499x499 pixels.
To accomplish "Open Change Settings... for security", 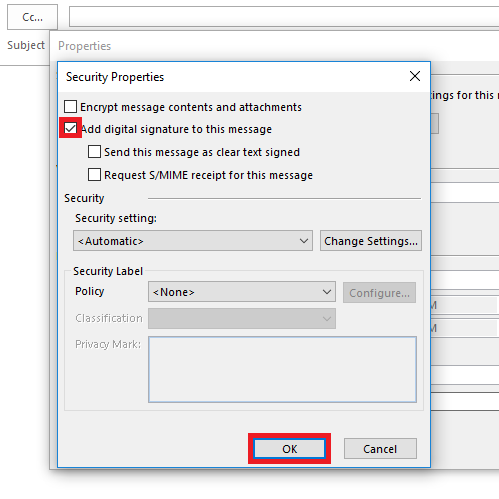I will pos(371,241).
